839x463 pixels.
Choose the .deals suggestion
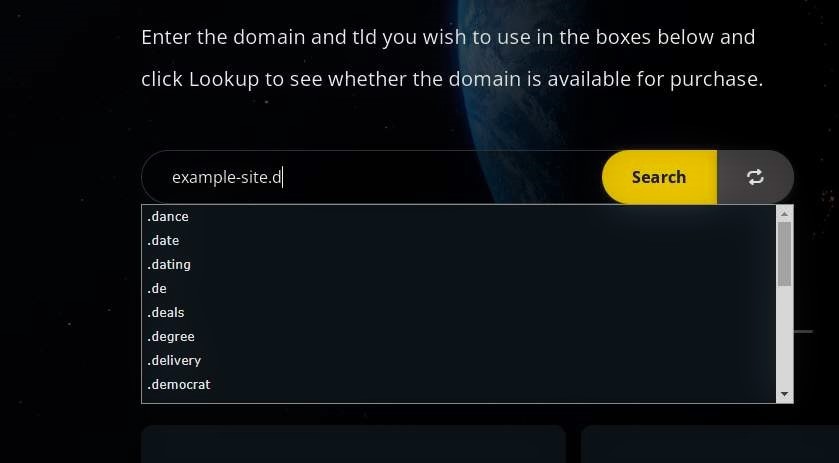[459, 313]
